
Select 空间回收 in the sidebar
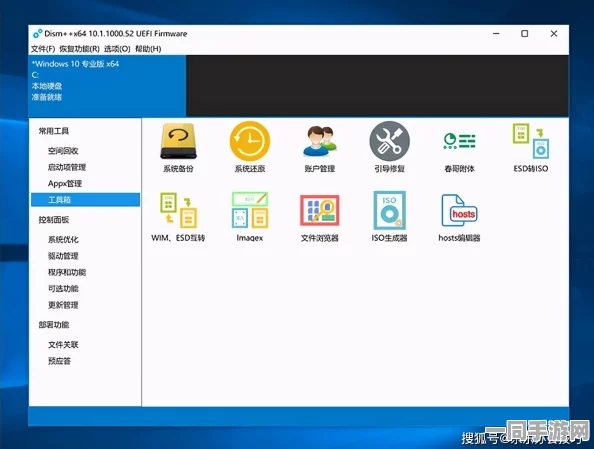coord(63,151)
